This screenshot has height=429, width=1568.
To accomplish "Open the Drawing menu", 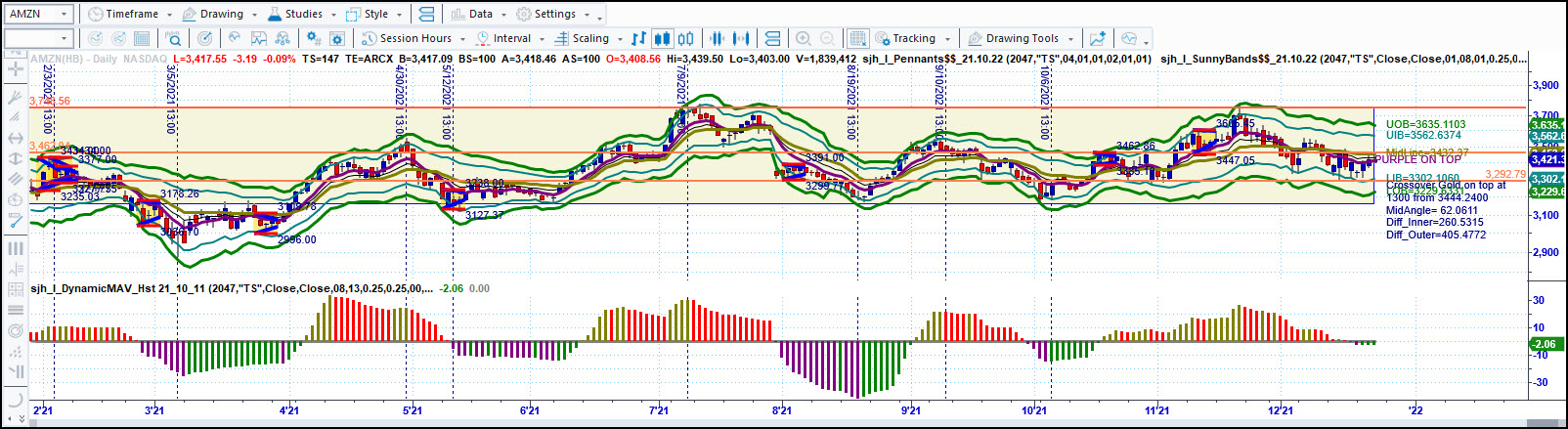I will coord(221,14).
